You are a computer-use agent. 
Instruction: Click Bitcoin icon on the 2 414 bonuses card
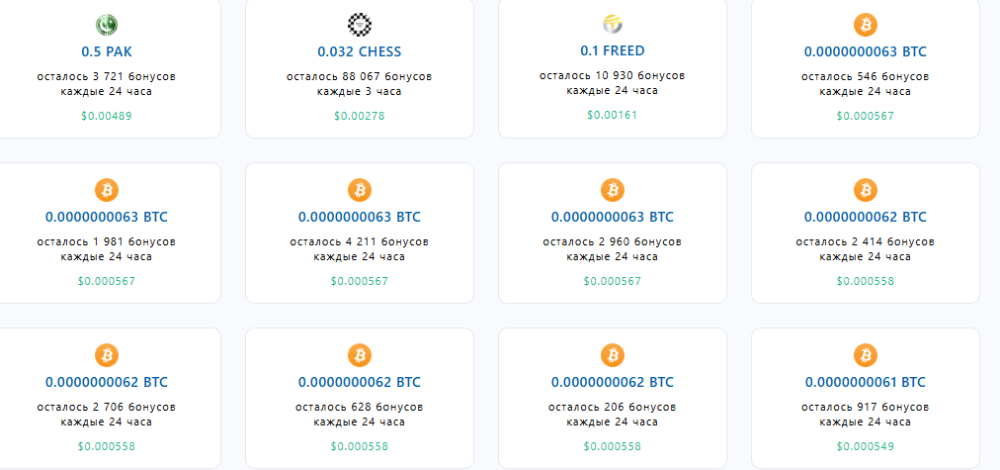pos(865,189)
